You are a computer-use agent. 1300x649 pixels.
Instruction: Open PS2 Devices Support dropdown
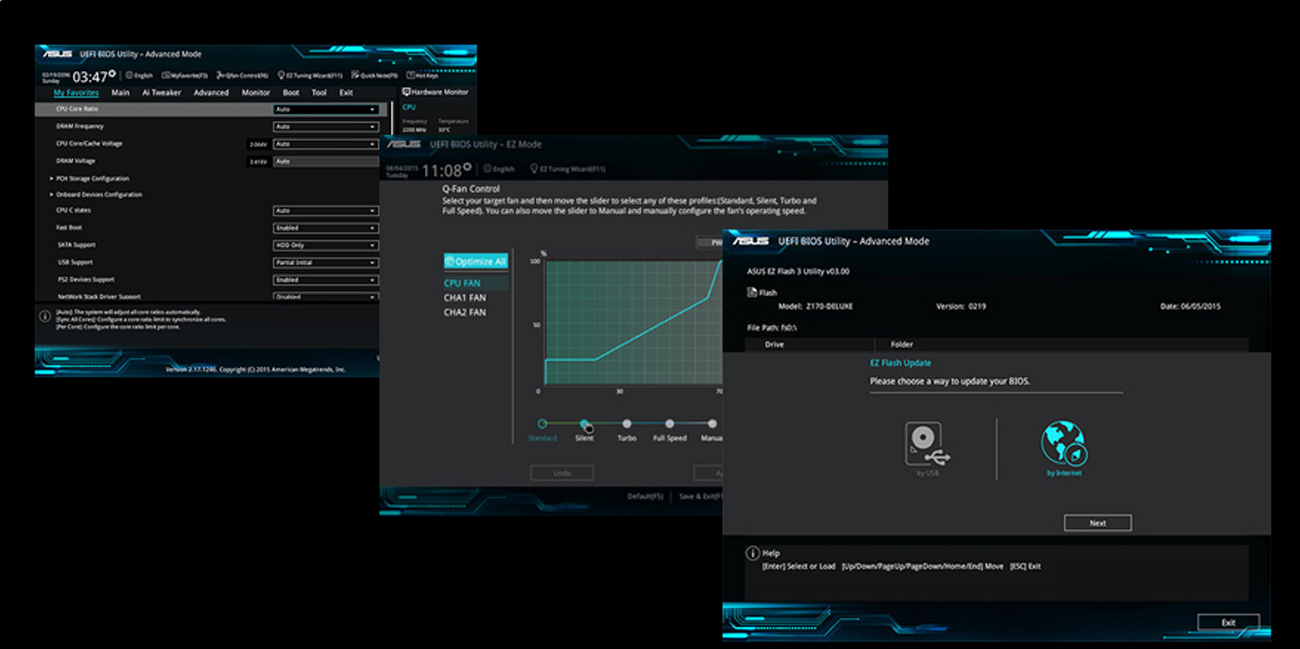click(x=326, y=279)
